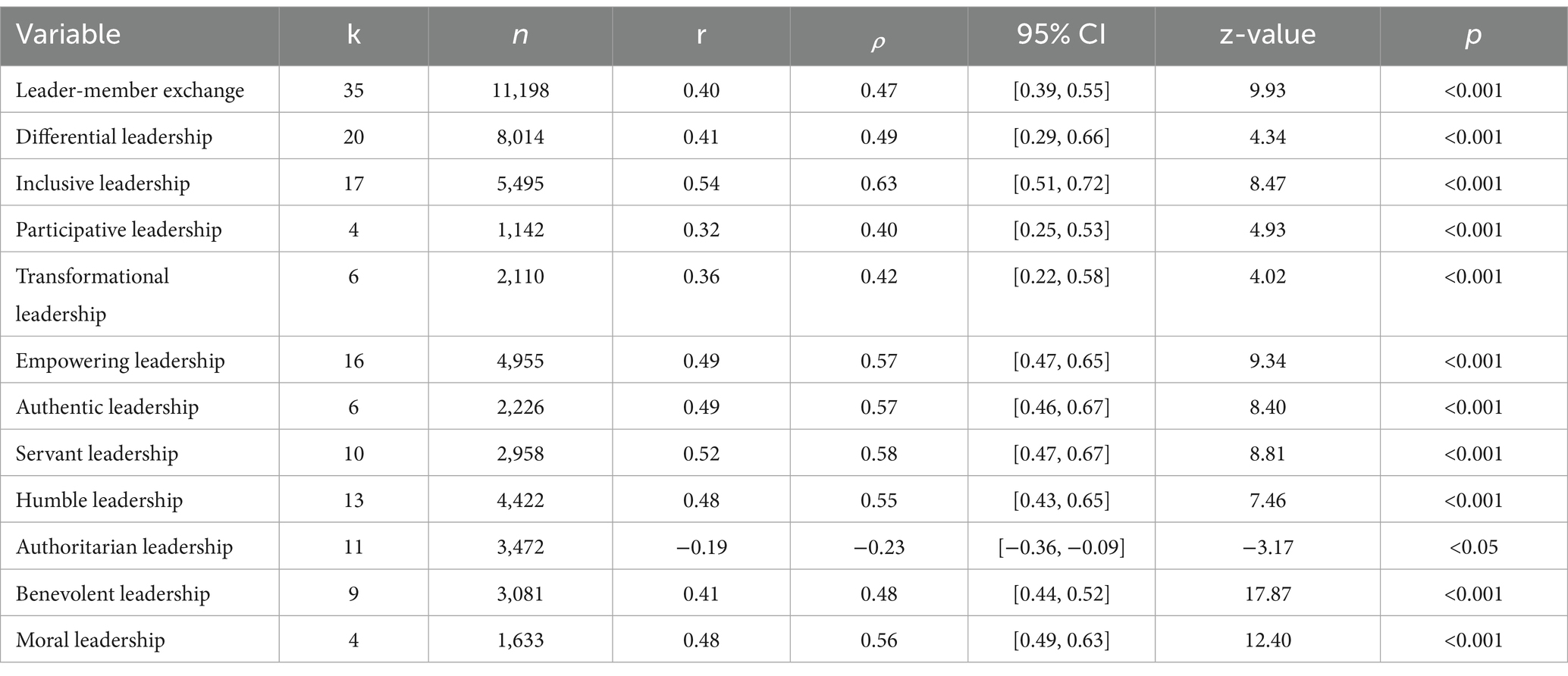Click the Benevolent leadership cell
The height and width of the screenshot is (676, 1568).
click(x=112, y=593)
